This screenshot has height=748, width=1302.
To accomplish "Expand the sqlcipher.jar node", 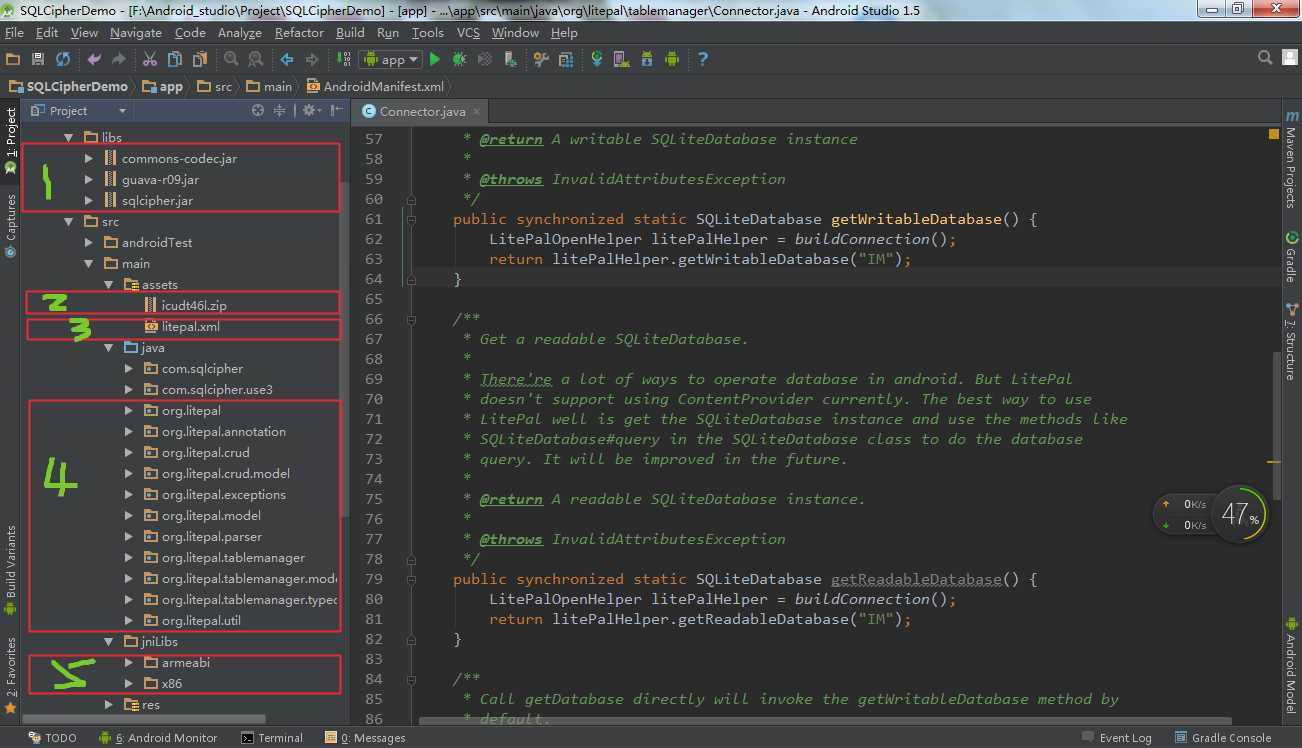I will 90,200.
